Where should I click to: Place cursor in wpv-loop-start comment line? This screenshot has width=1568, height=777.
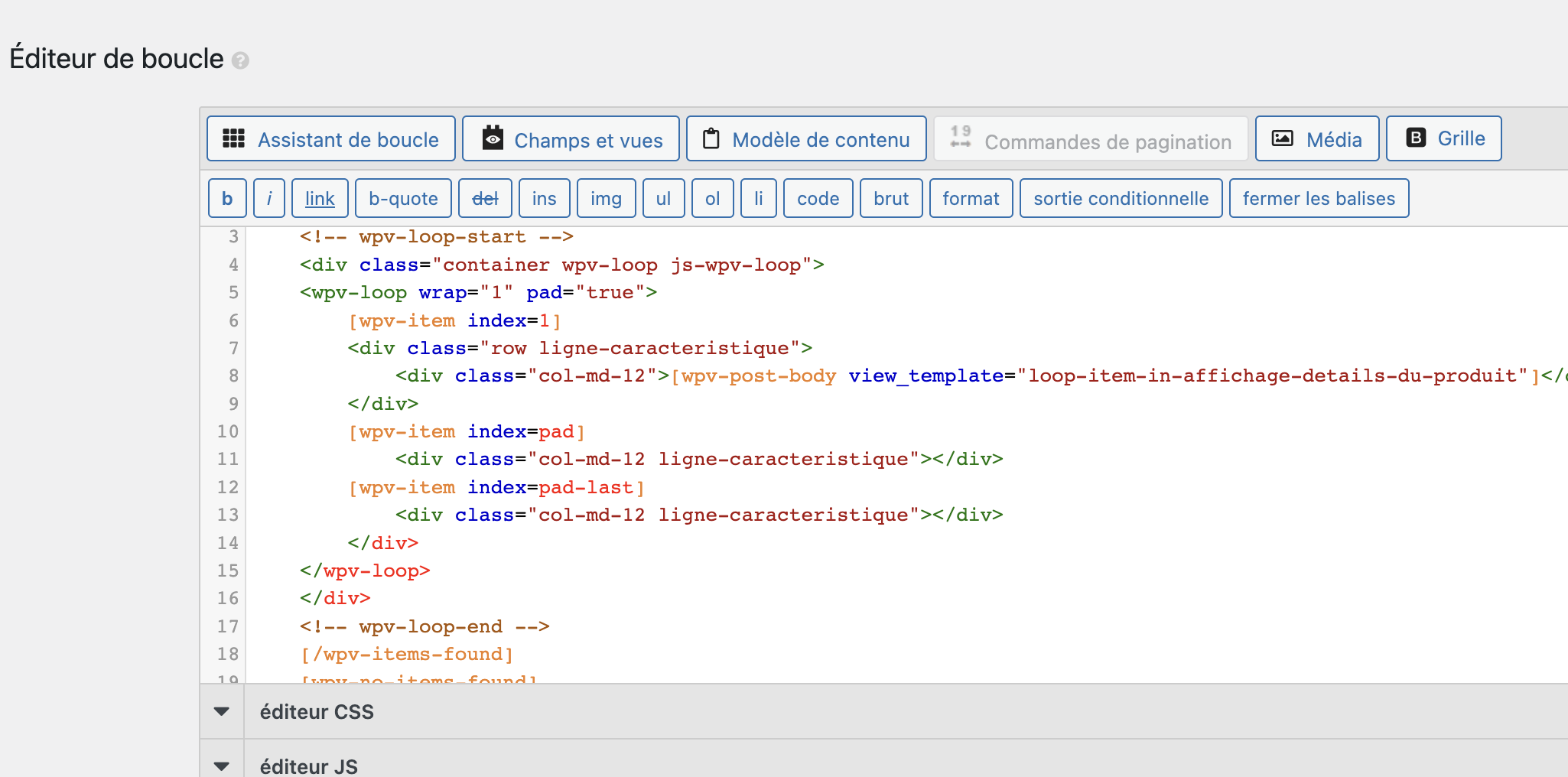tap(436, 237)
